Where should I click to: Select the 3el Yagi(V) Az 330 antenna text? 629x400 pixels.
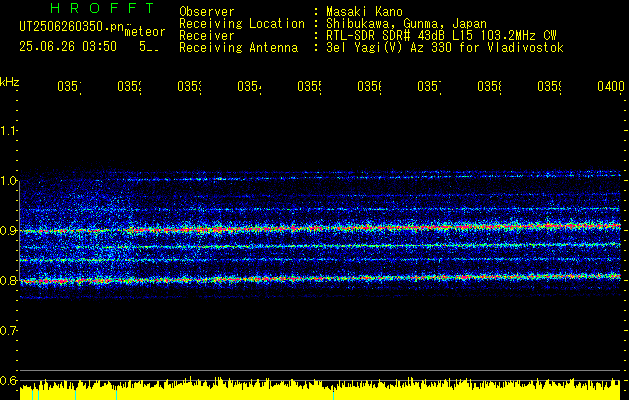(445, 48)
